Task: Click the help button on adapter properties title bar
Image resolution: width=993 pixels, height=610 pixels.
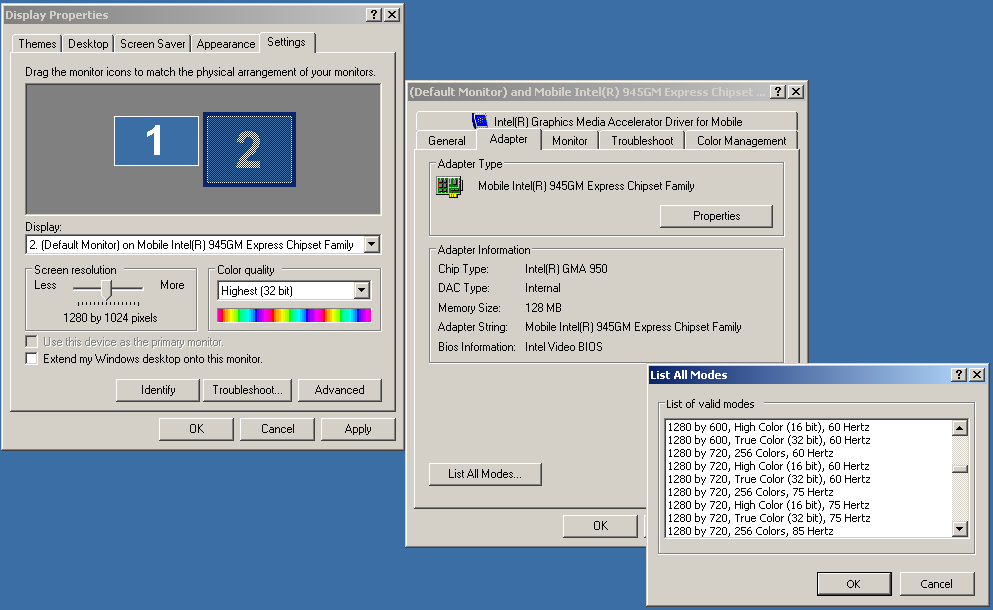Action: (x=778, y=91)
